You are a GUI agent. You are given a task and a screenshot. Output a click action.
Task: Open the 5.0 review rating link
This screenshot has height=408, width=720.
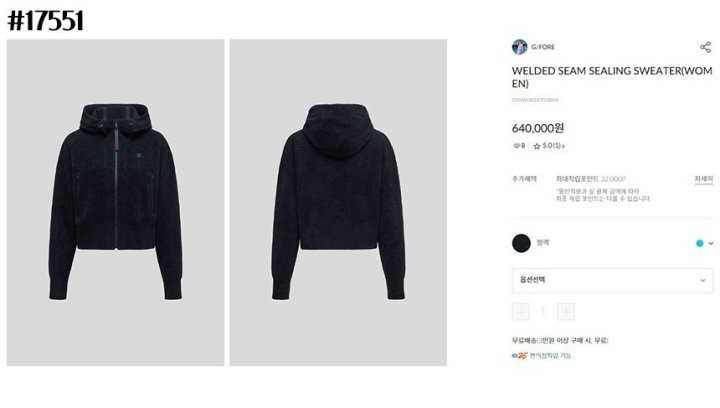point(553,146)
